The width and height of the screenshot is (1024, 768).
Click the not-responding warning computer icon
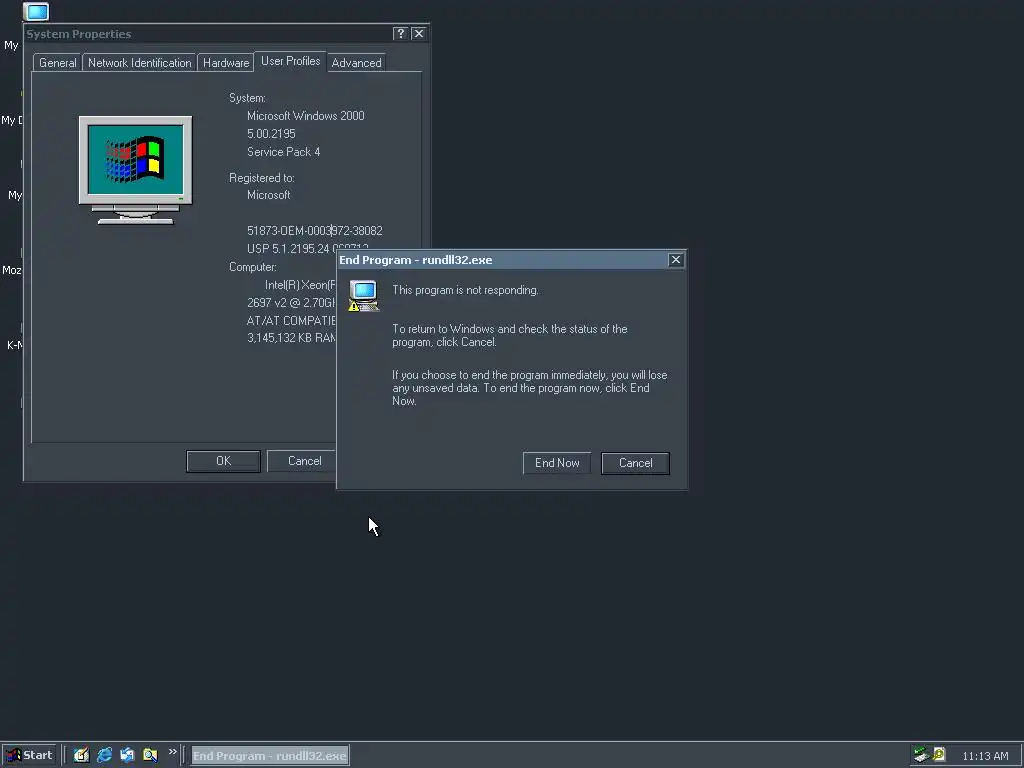click(363, 295)
